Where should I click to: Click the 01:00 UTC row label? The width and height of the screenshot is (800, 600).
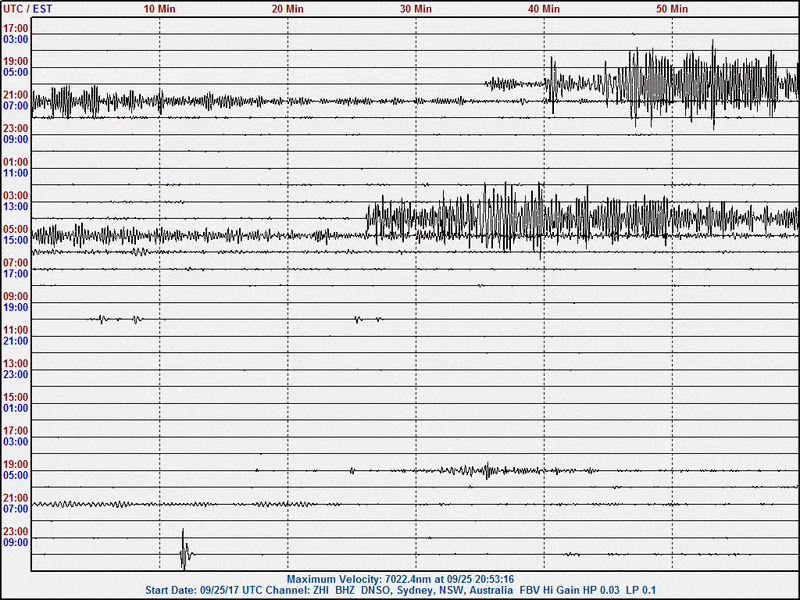click(x=16, y=162)
